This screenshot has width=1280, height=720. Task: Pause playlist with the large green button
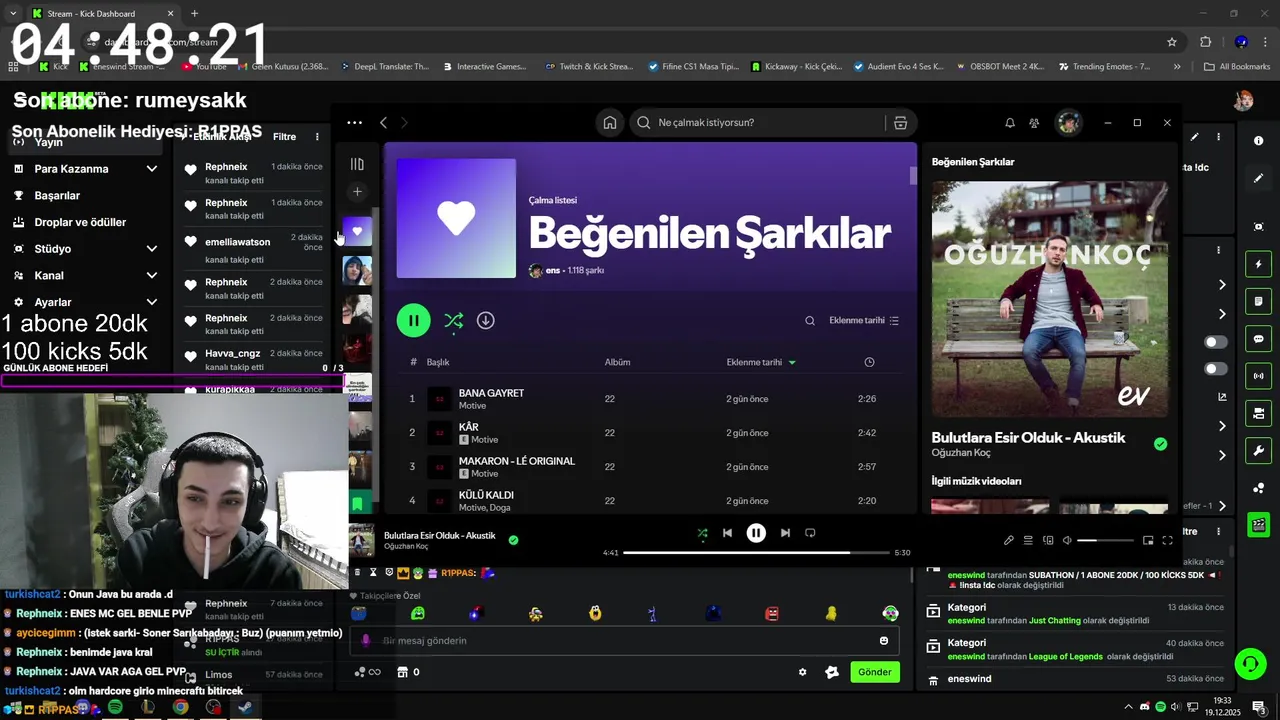tap(413, 320)
